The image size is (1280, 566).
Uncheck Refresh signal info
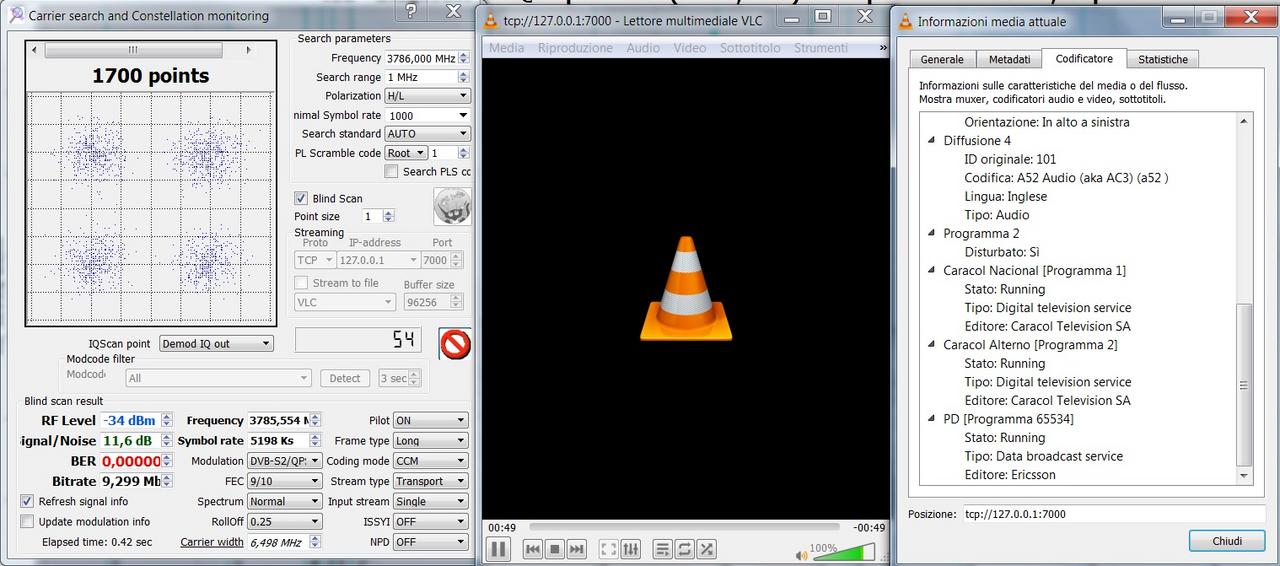pyautogui.click(x=27, y=501)
